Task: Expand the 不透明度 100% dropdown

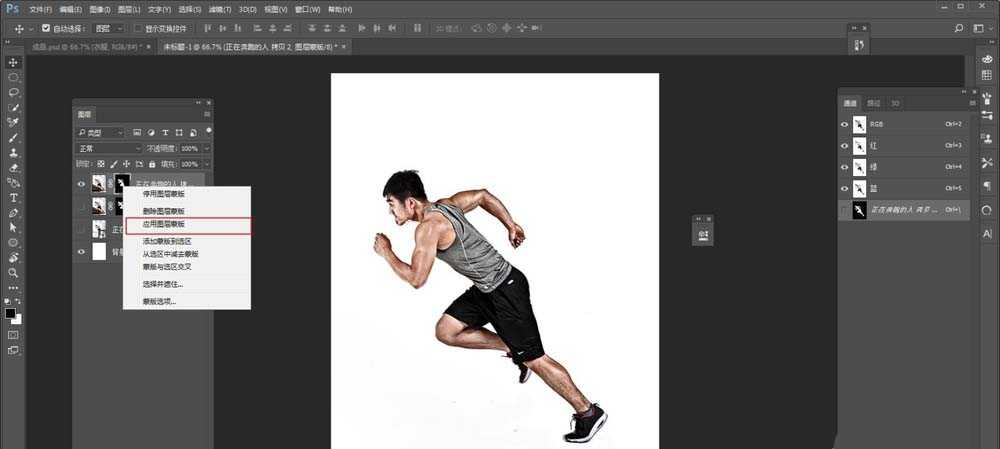Action: (207, 148)
